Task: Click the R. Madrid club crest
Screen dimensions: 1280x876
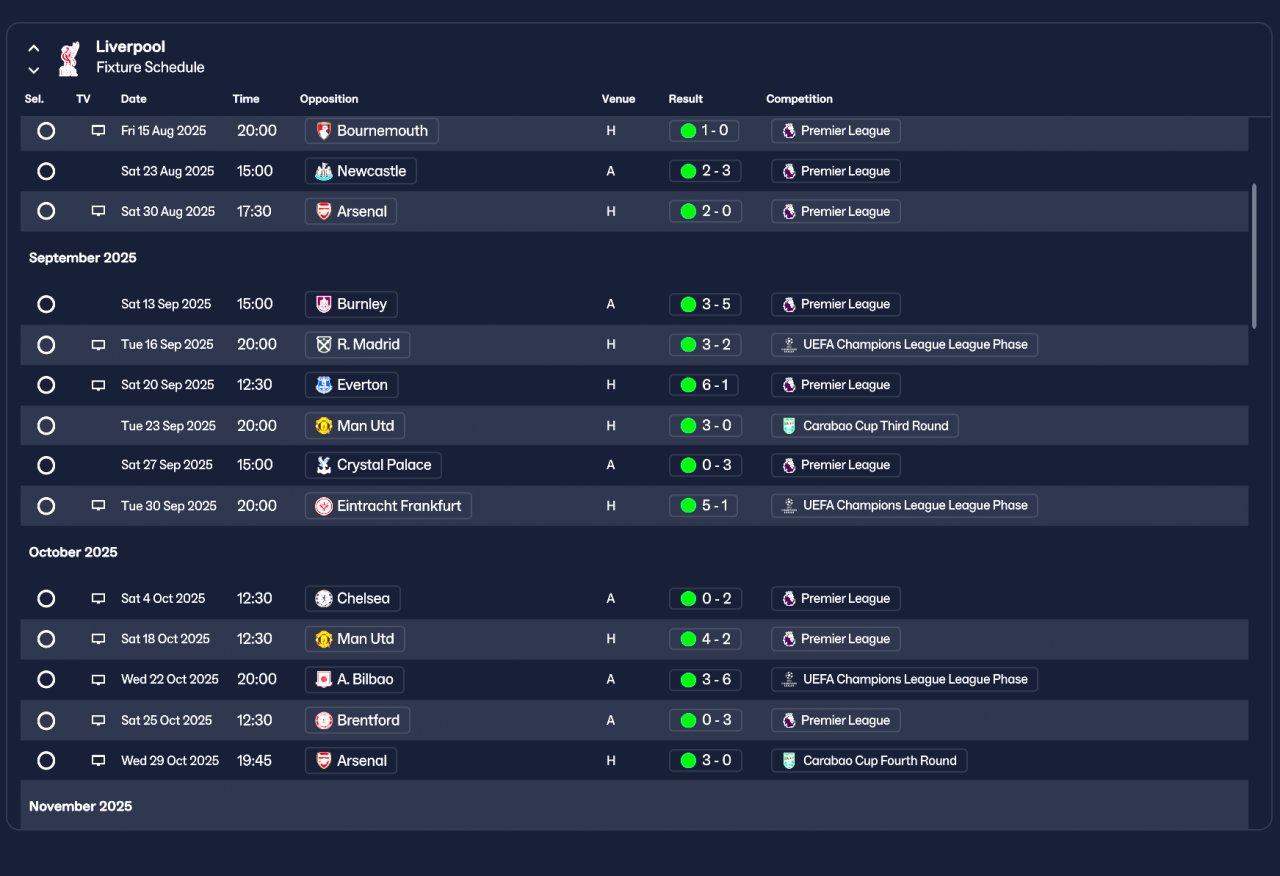Action: [323, 345]
